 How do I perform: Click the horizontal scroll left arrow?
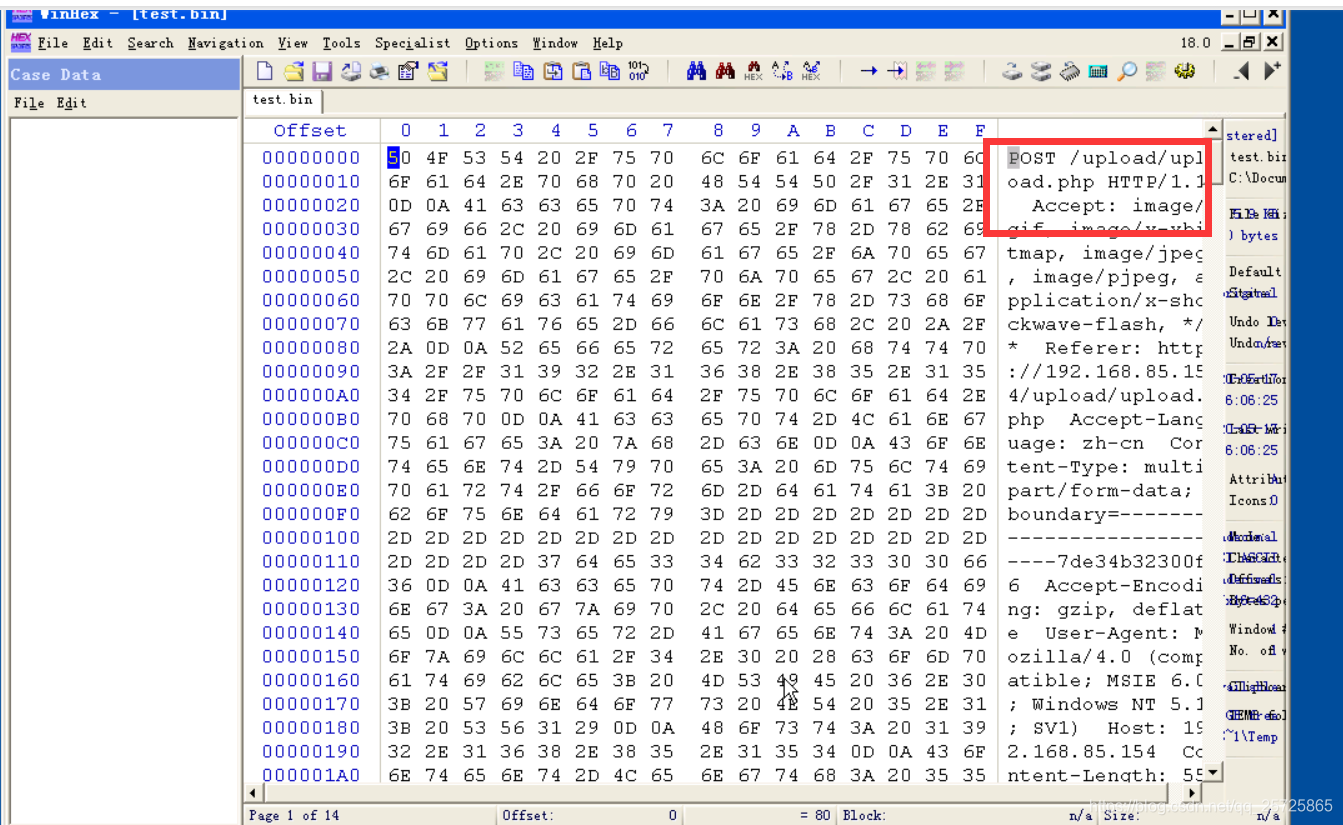253,792
